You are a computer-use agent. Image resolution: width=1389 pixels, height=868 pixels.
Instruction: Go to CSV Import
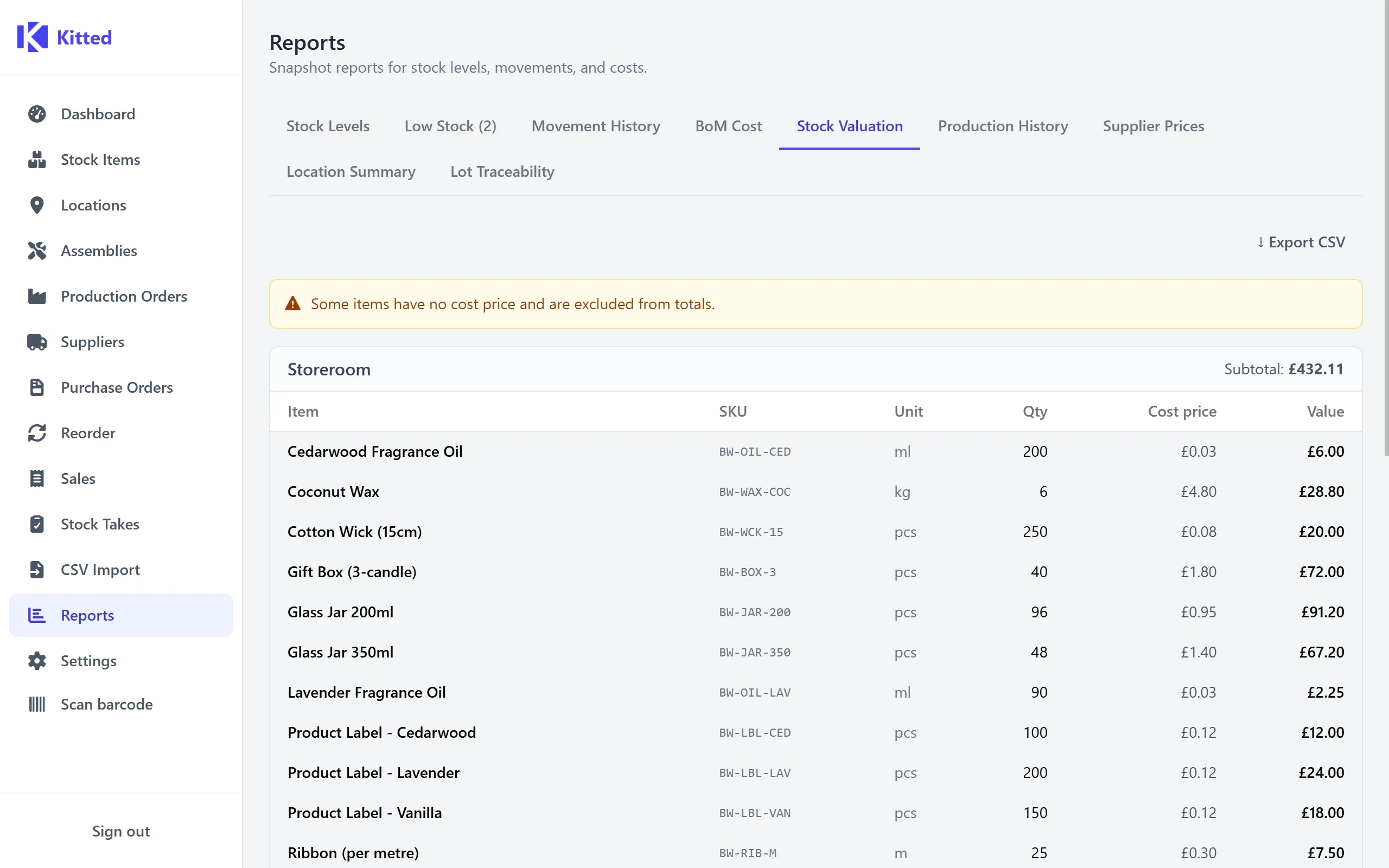[121, 570]
